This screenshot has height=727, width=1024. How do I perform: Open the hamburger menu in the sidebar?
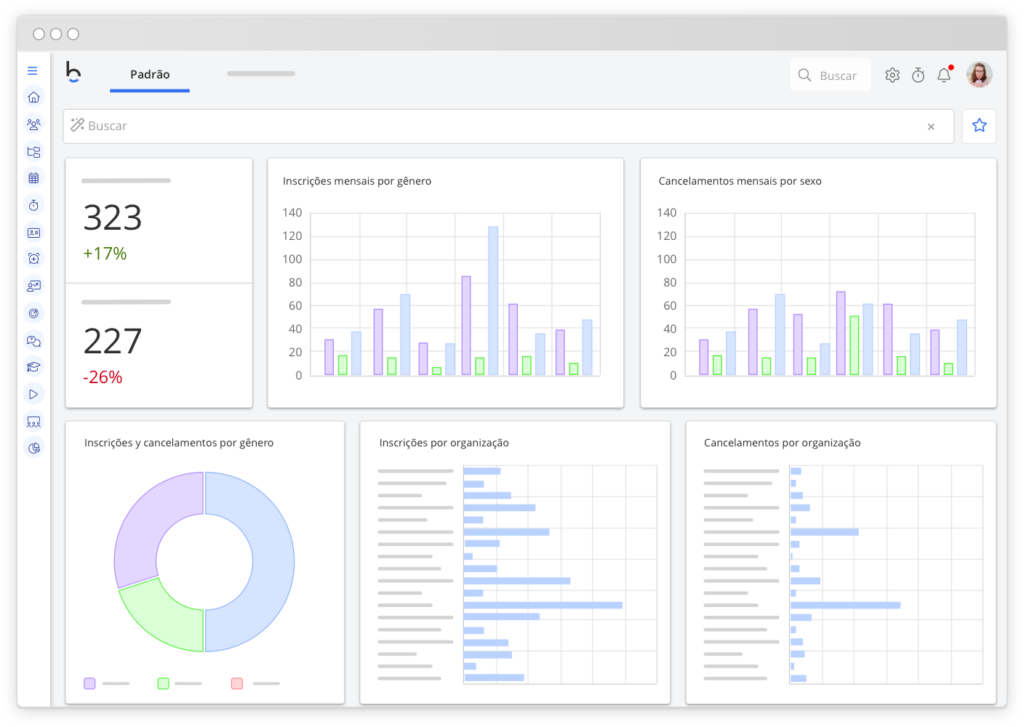click(x=33, y=71)
